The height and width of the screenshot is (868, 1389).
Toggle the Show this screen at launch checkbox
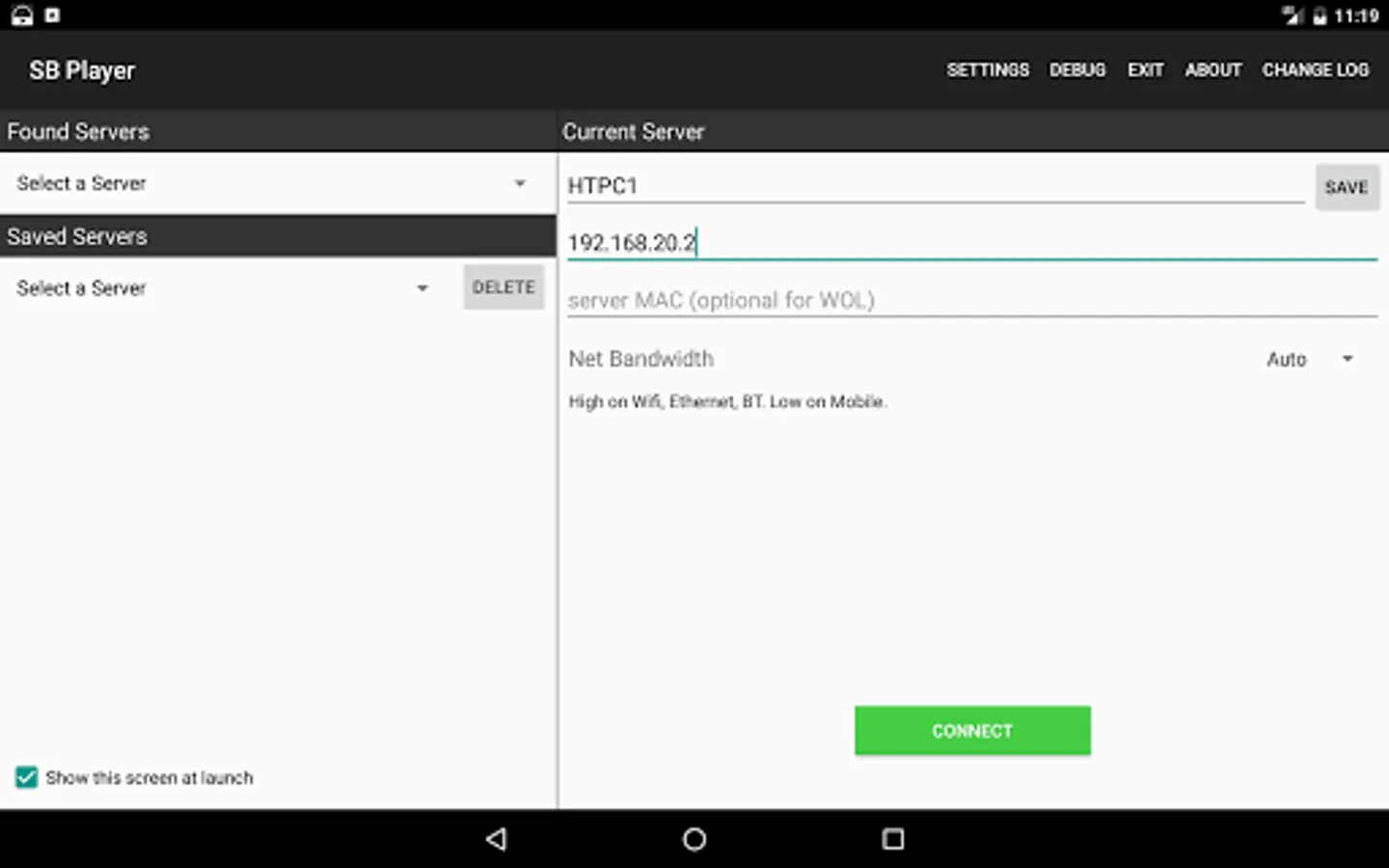[x=27, y=777]
